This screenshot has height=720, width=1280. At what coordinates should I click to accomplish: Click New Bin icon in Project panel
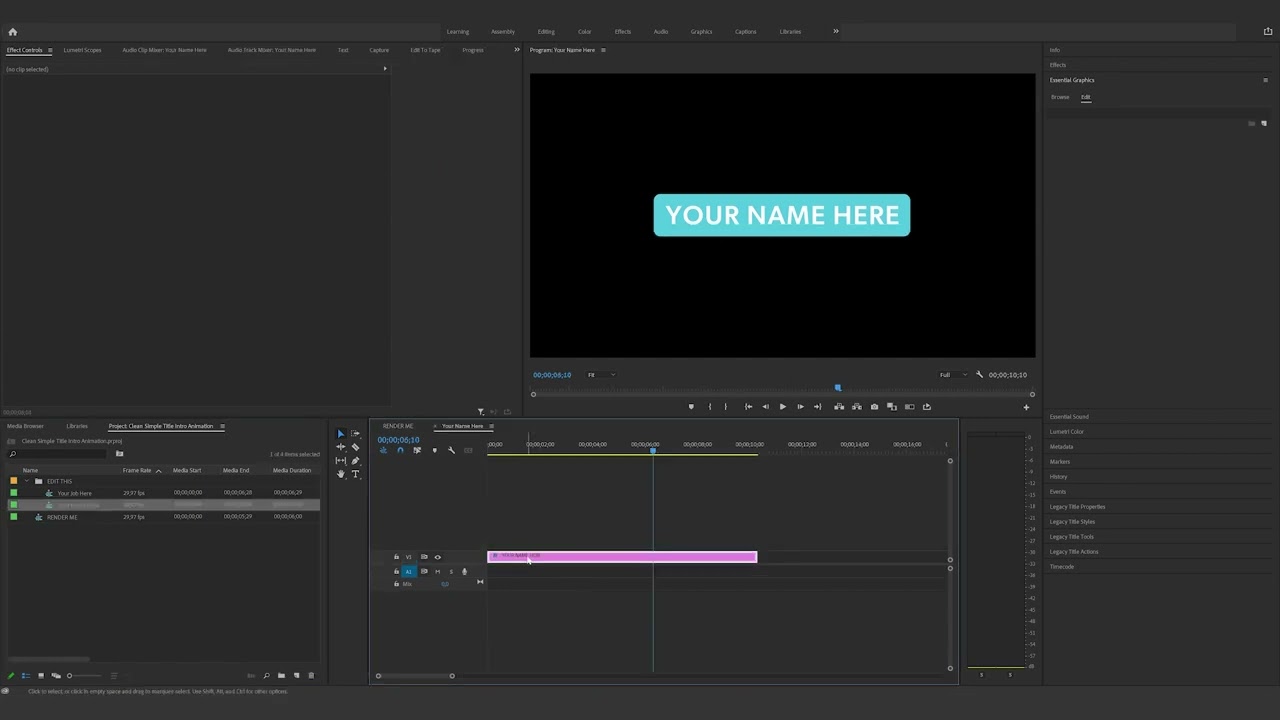(x=281, y=676)
